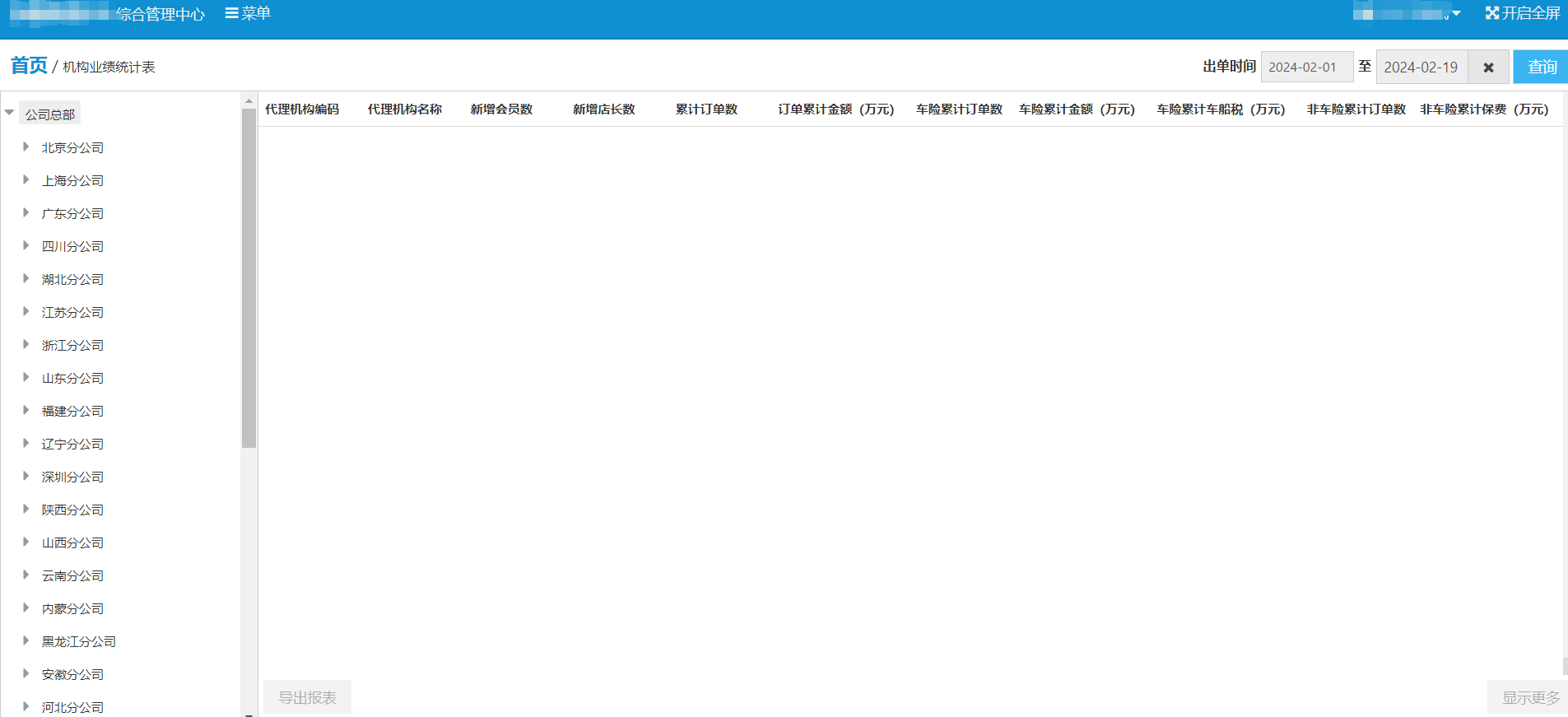Expand 湖北分公司 node arrow
1568x717 pixels.
click(26, 278)
